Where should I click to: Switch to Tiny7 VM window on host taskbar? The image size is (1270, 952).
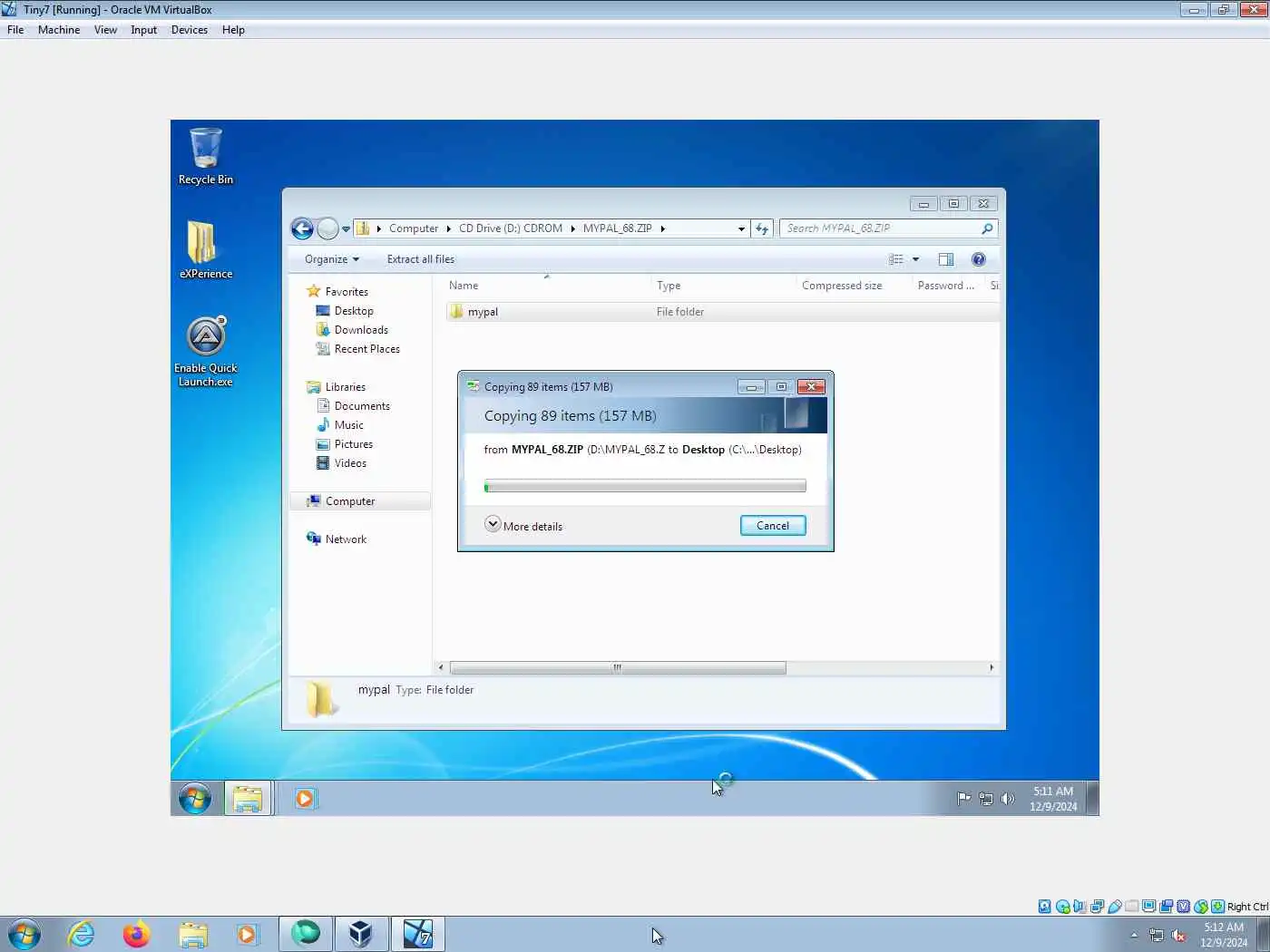coord(417,934)
